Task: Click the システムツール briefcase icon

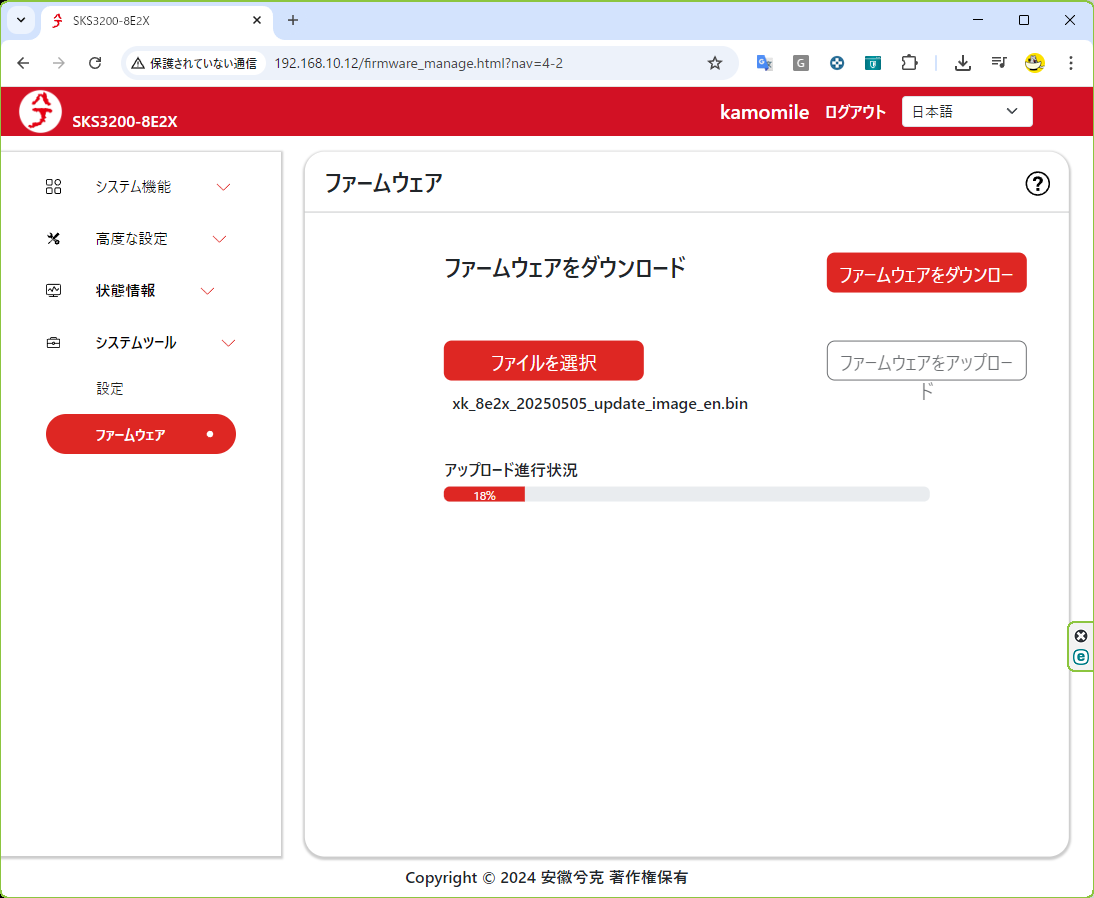Action: coord(53,343)
